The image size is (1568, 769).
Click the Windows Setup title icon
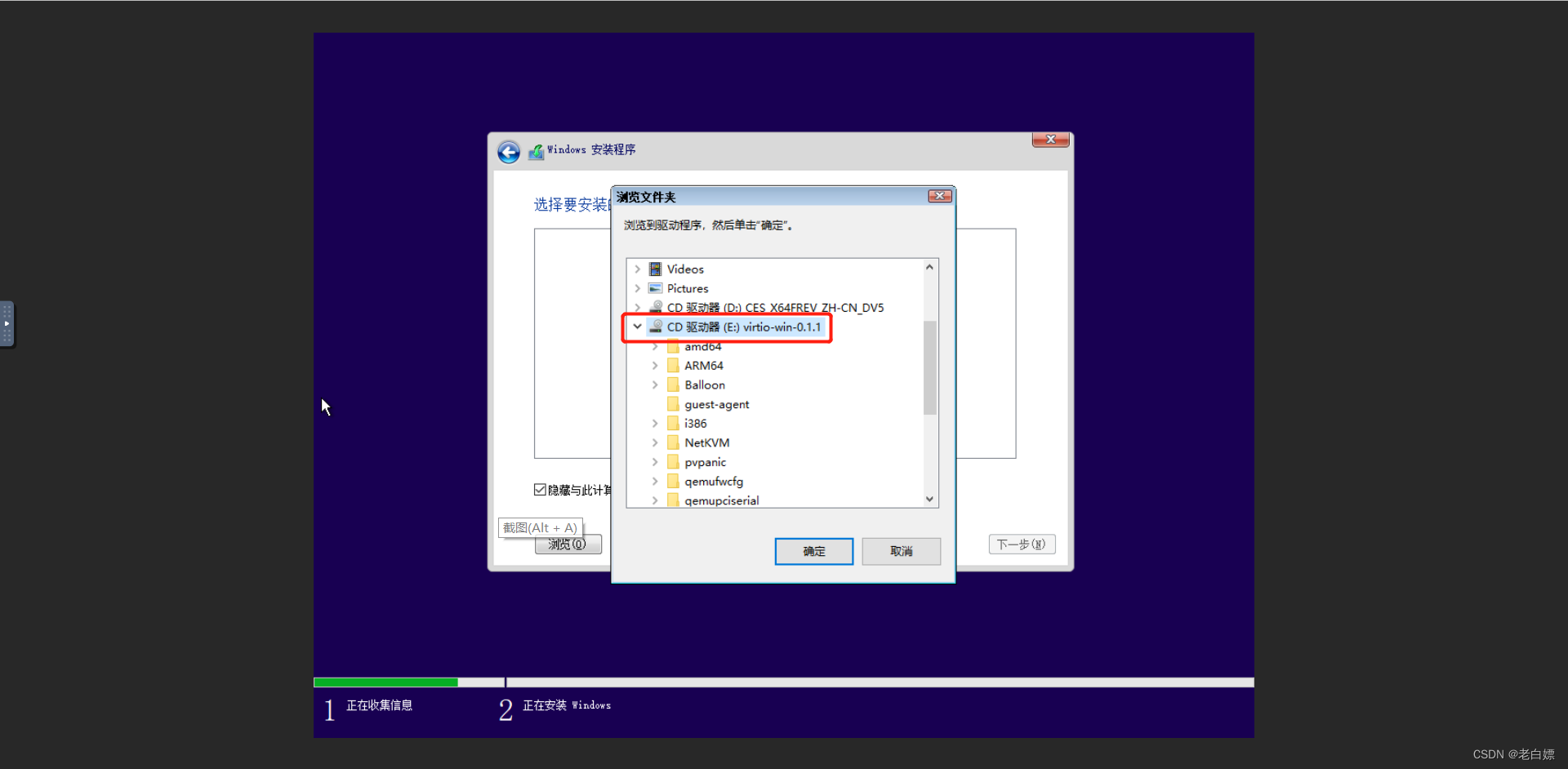536,152
